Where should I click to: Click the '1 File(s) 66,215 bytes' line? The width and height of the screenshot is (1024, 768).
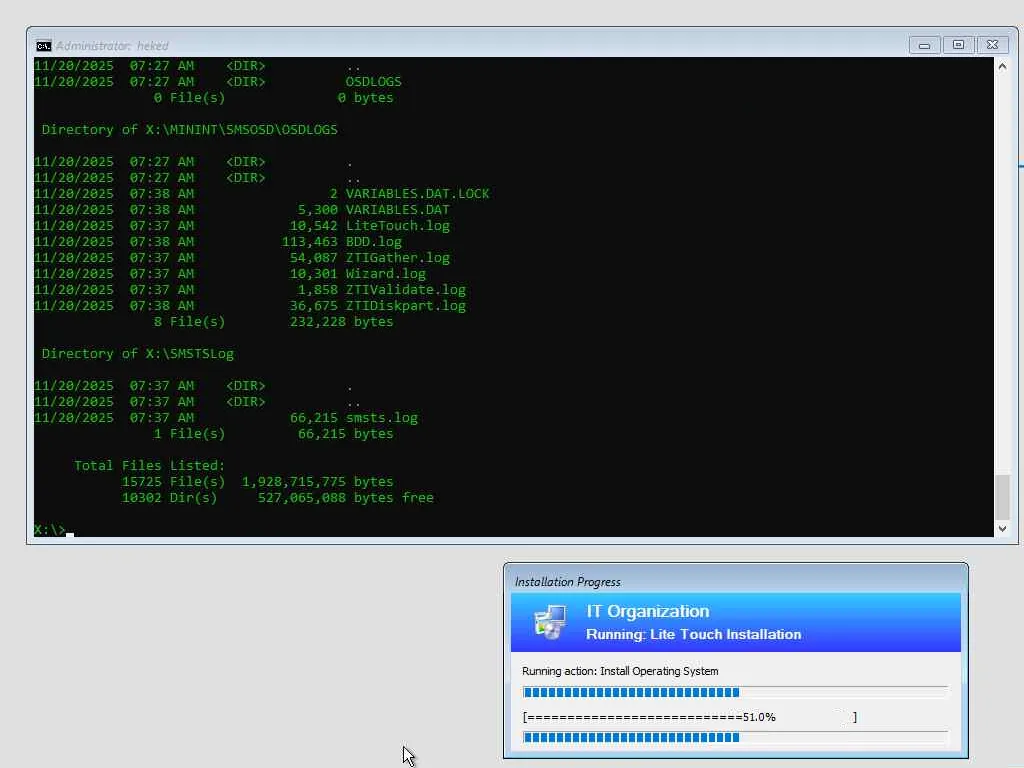pos(274,434)
